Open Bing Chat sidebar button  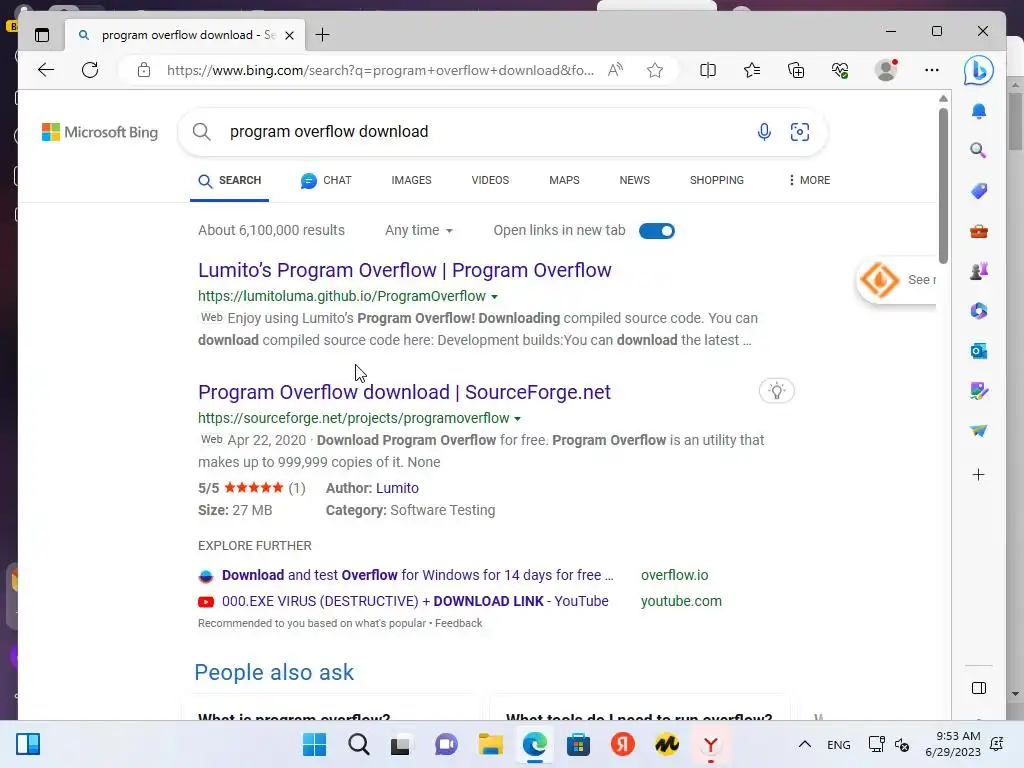click(x=978, y=71)
